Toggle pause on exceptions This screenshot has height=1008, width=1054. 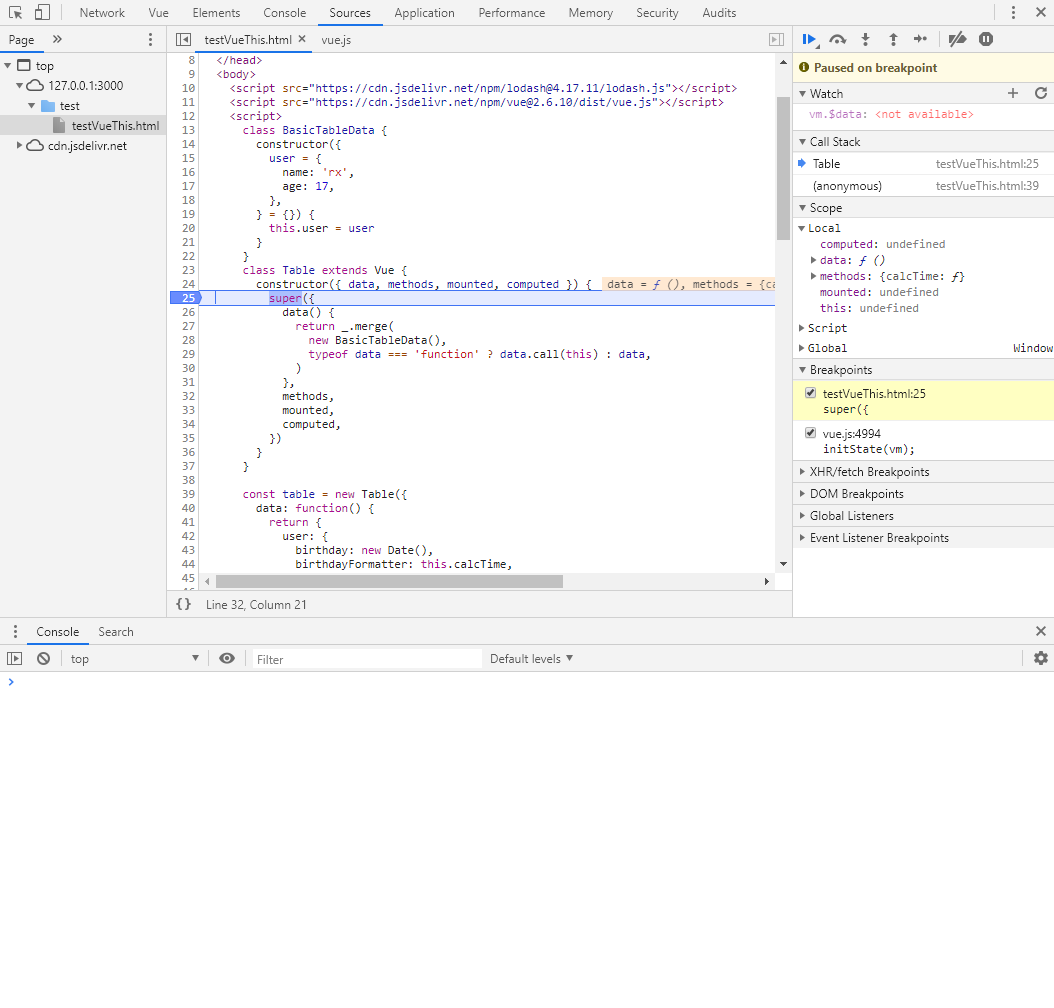985,40
